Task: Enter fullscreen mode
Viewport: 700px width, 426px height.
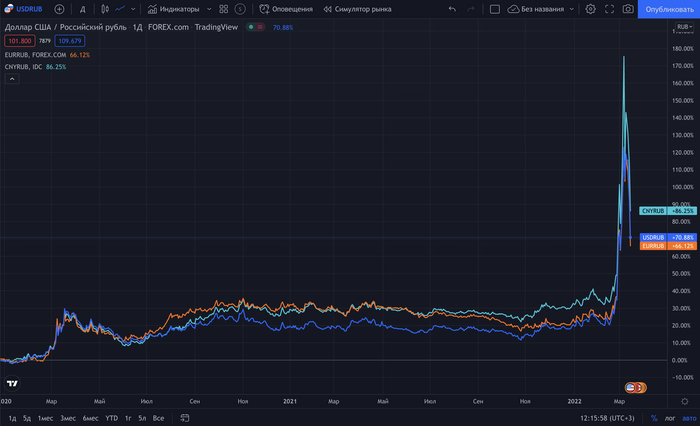Action: pos(609,9)
